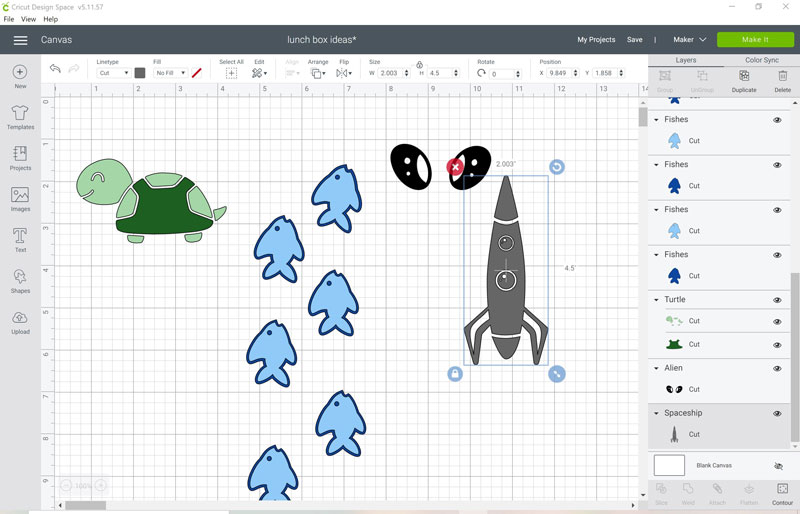Screen dimensions: 800x514
Task: Click the Blank Canvas white swatch
Action: tap(669, 466)
